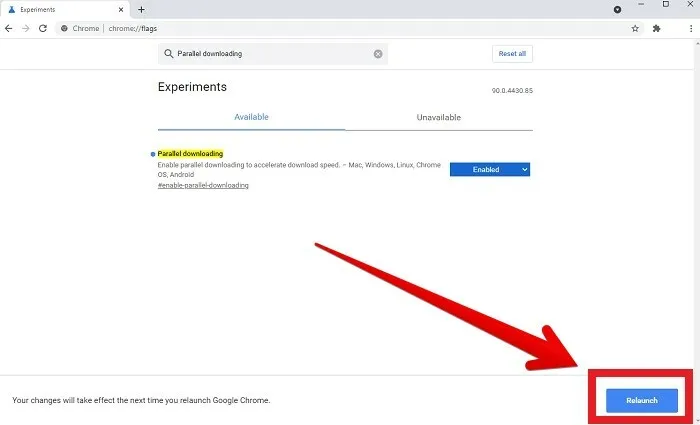Switch to the Available tab
Viewport: 700px width, 425px height.
[251, 117]
